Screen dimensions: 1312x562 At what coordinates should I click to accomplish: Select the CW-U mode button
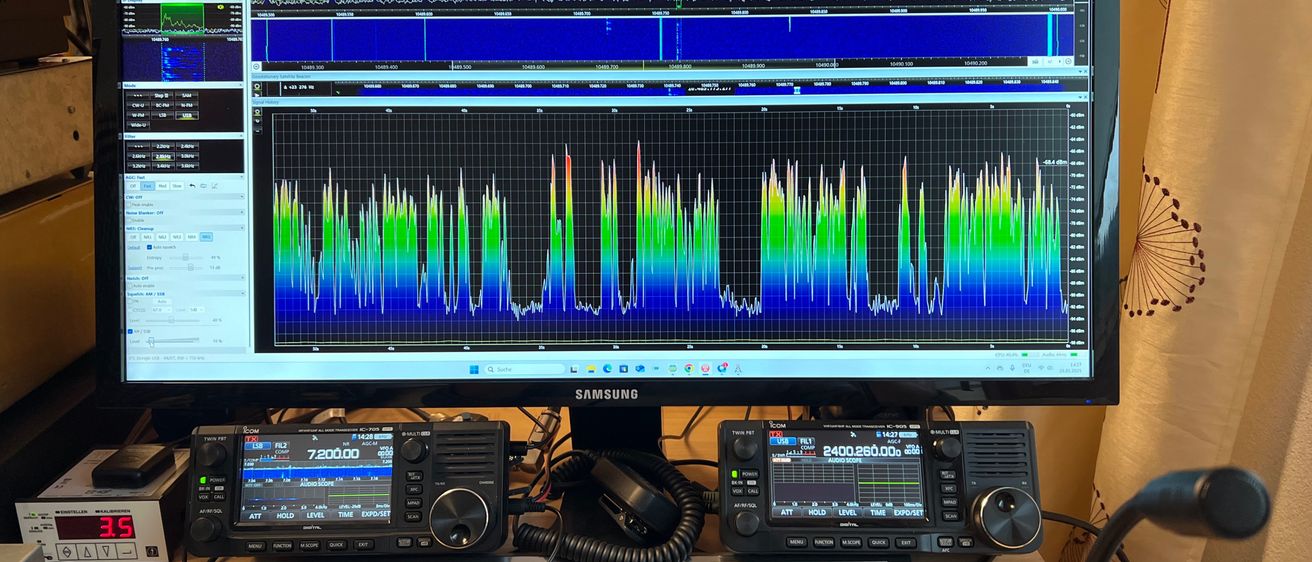139,105
